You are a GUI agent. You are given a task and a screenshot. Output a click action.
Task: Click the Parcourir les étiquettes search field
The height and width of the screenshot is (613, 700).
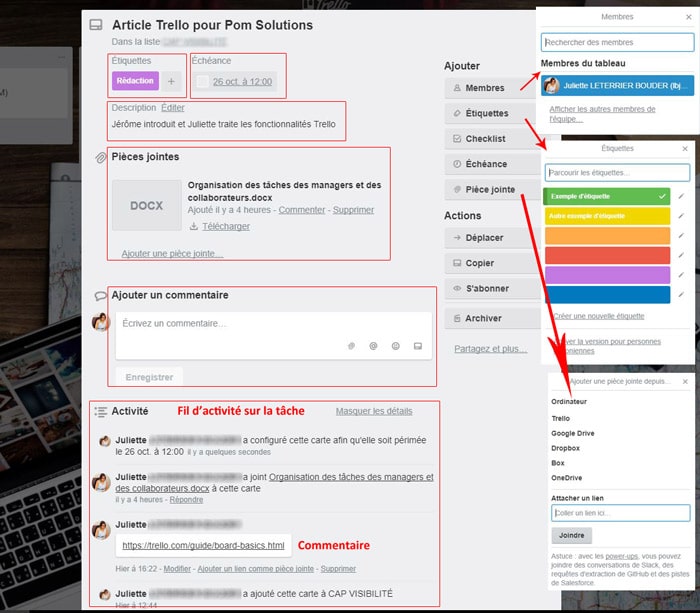tap(617, 173)
